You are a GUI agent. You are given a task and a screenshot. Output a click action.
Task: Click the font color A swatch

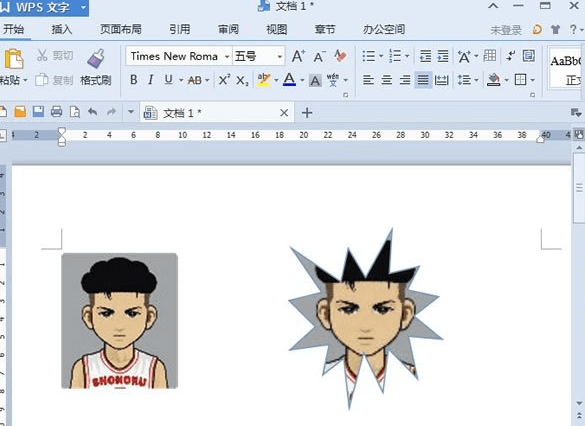click(290, 80)
